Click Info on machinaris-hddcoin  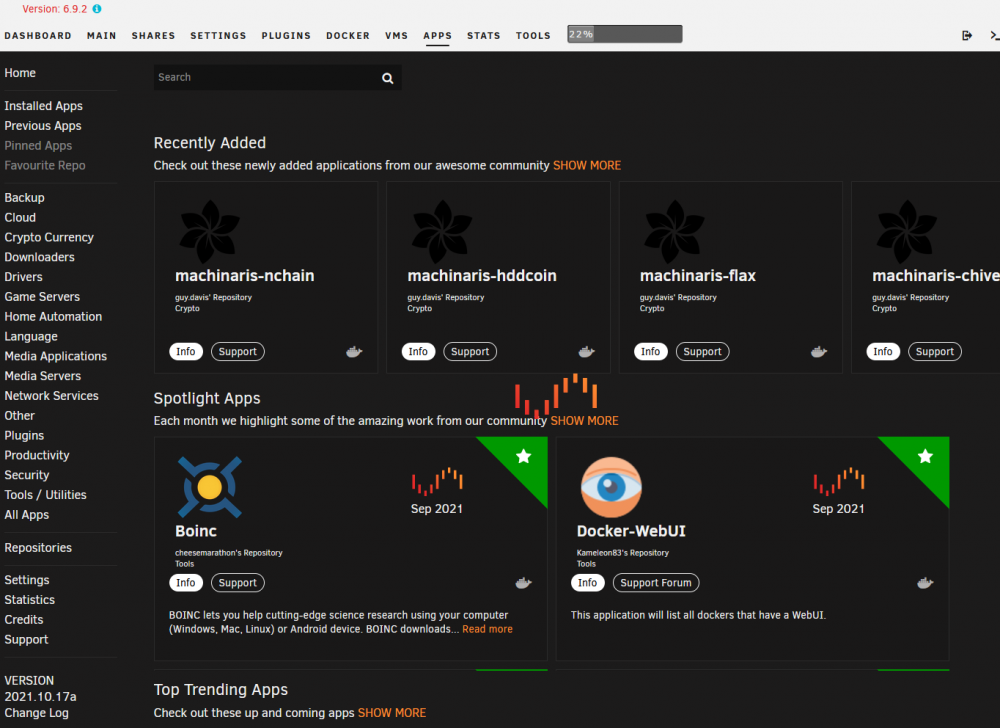418,352
